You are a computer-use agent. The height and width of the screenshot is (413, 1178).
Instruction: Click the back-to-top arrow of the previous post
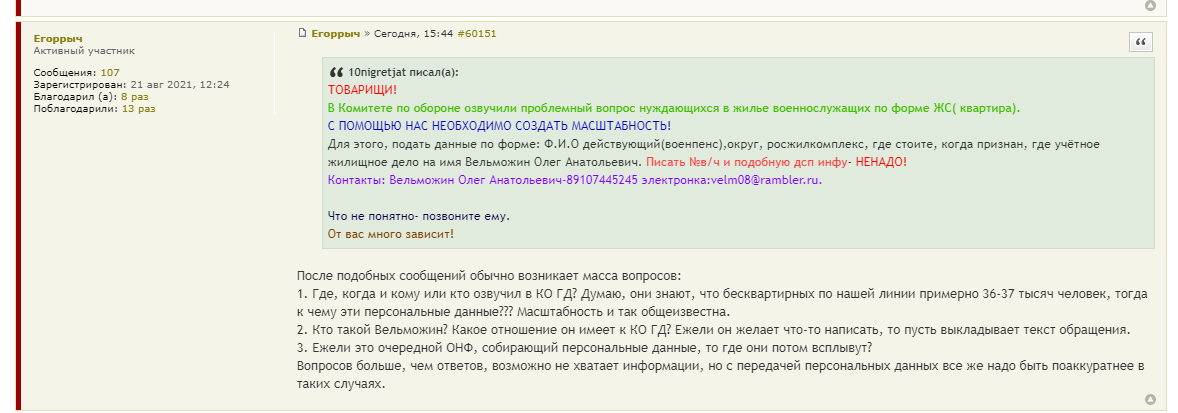1149,6
